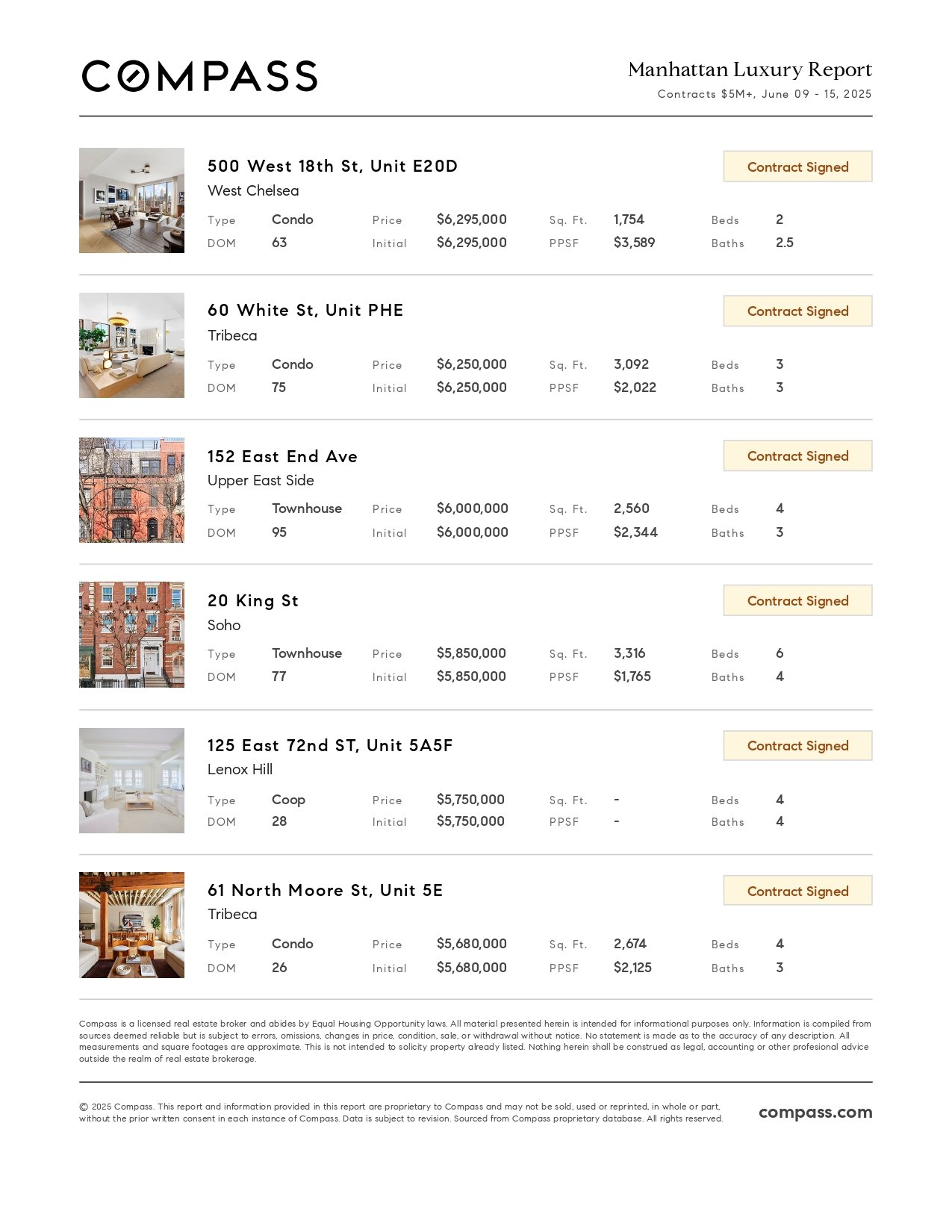This screenshot has height=1232, width=952.
Task: Click the 125 East 72nd ST listing photo
Action: click(x=131, y=780)
